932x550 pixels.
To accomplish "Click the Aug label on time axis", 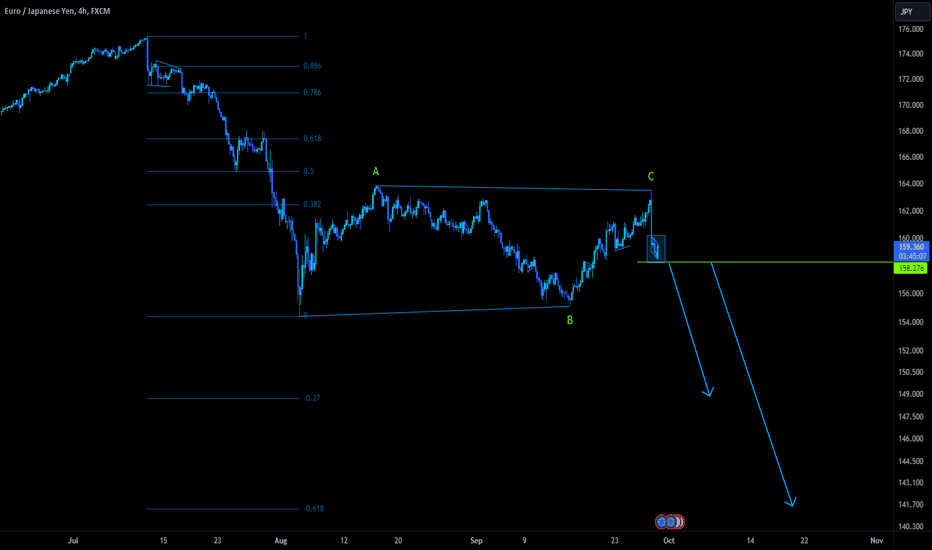I will tap(281, 541).
